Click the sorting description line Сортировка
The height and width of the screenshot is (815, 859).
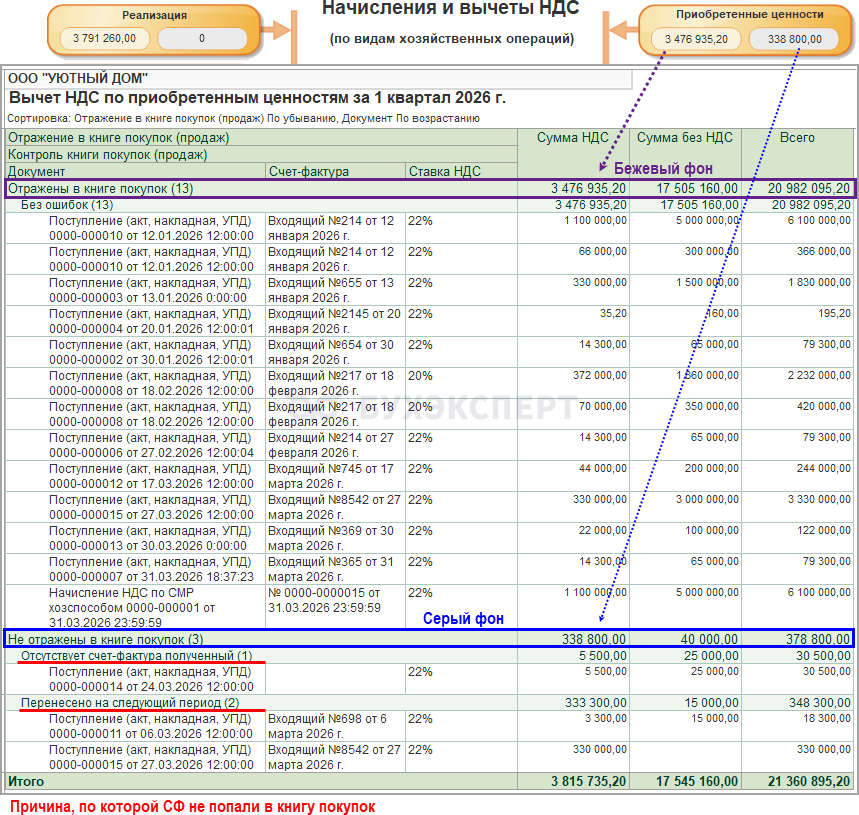[x=243, y=118]
